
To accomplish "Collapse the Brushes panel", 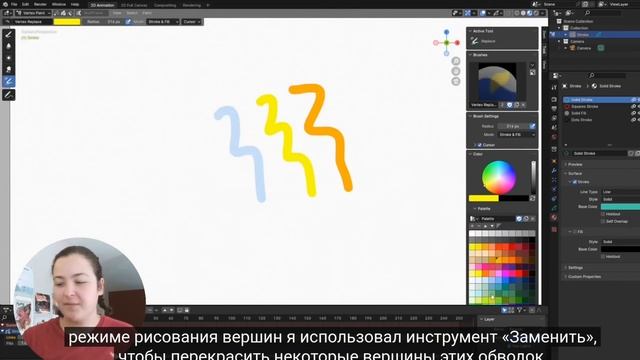I will (480, 55).
